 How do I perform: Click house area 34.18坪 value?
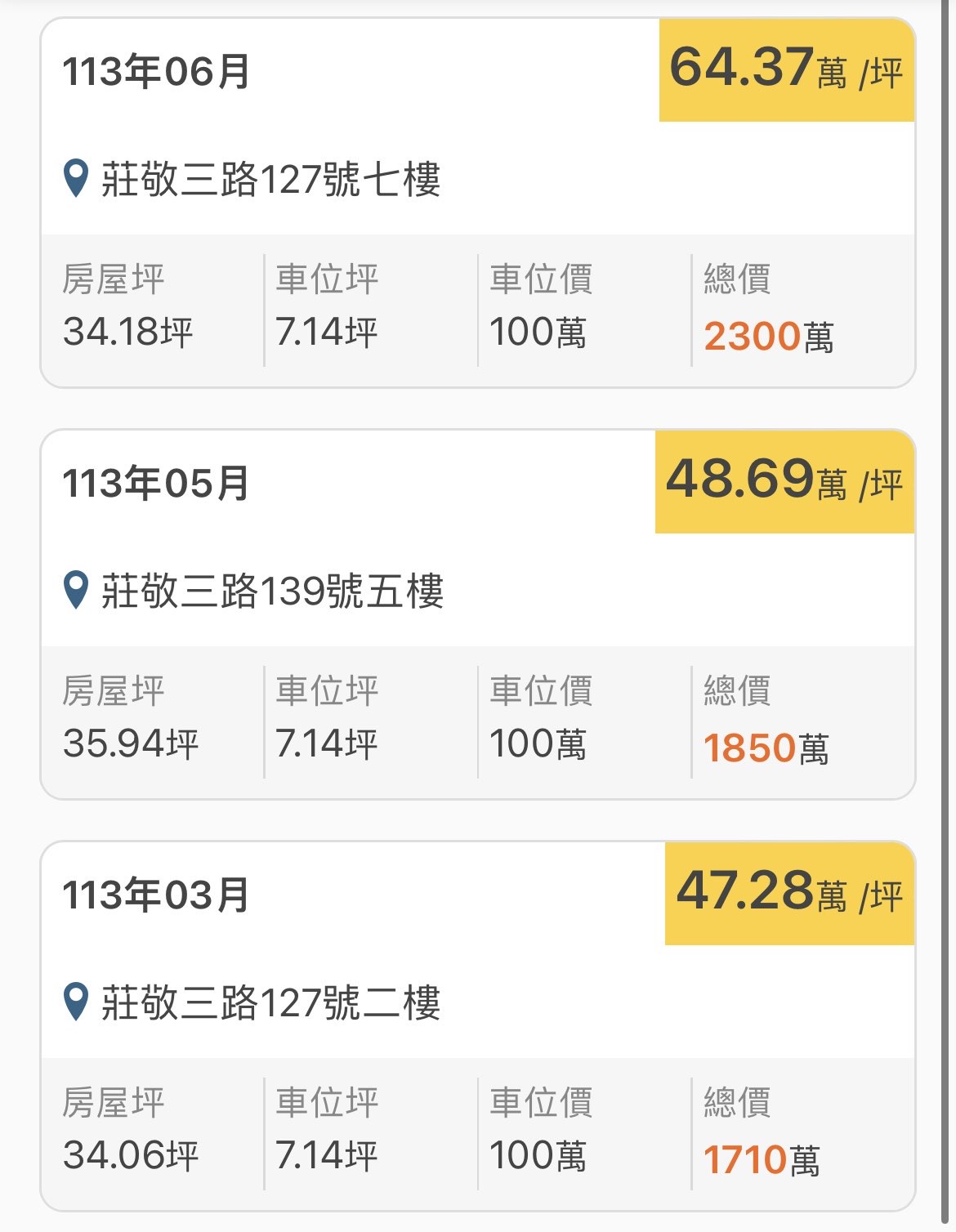[x=128, y=332]
